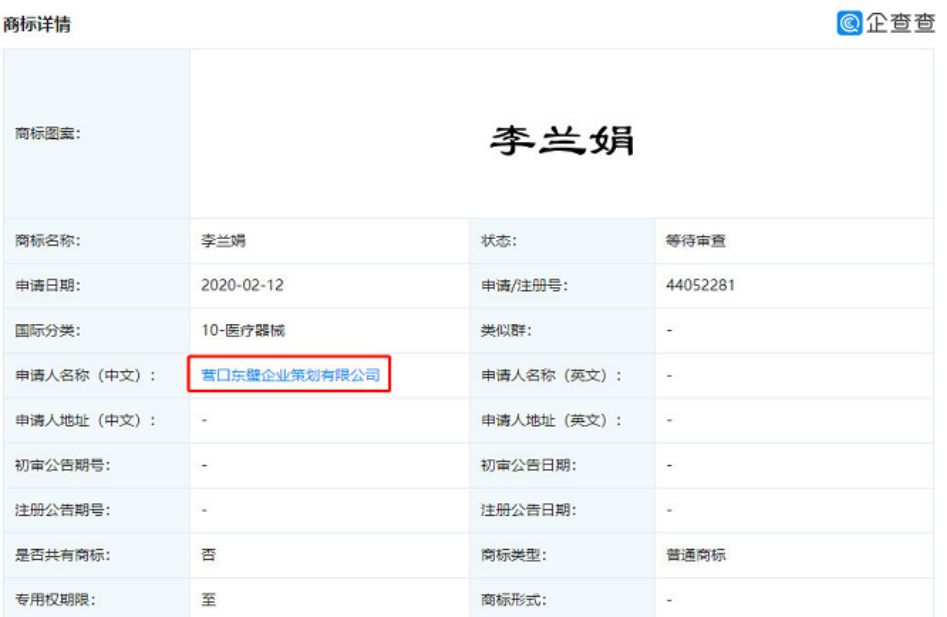Screen dimensions: 947x617
Task: Click the 是否共有商标 value 否
Action: click(x=208, y=555)
